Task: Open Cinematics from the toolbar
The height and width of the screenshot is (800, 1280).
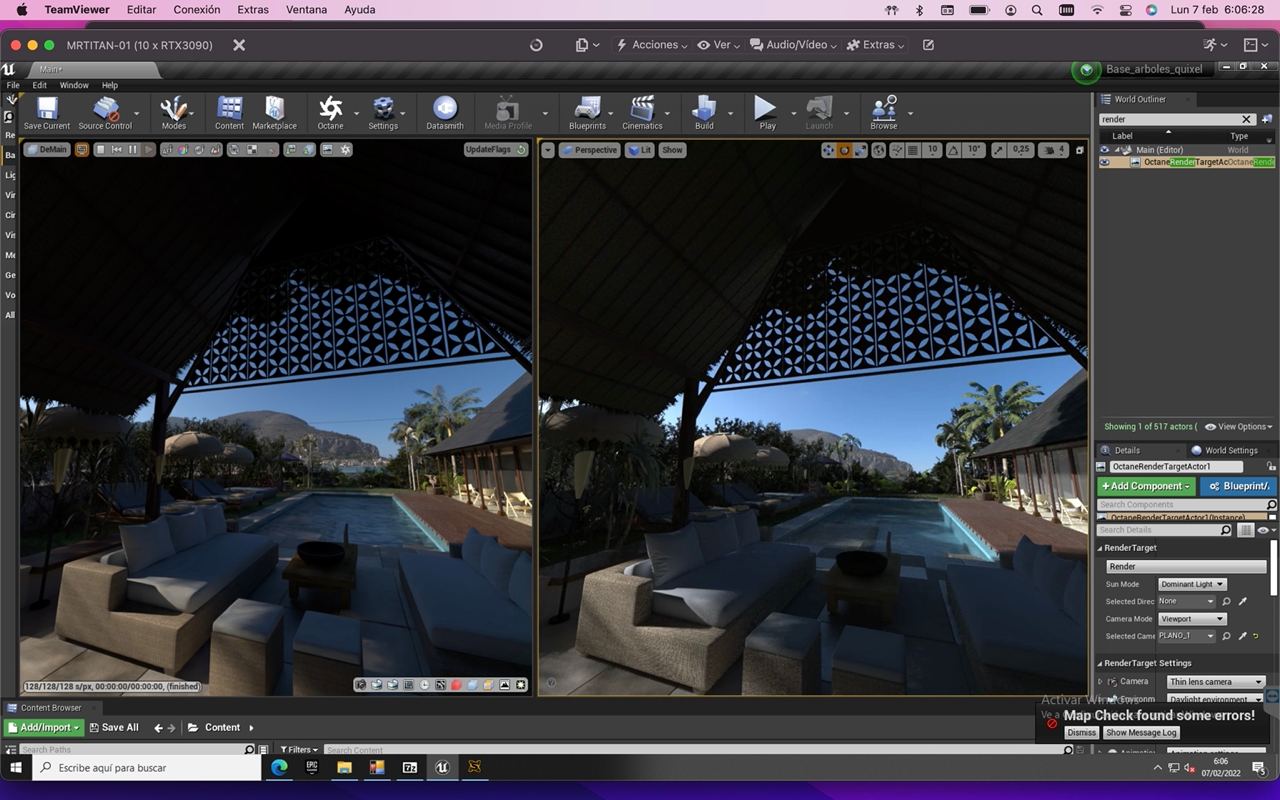Action: (x=642, y=114)
